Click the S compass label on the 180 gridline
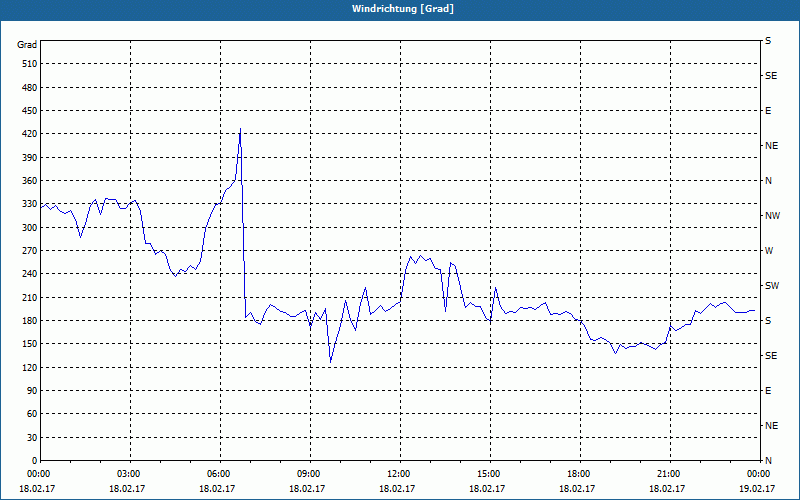This screenshot has width=800, height=500. point(768,321)
